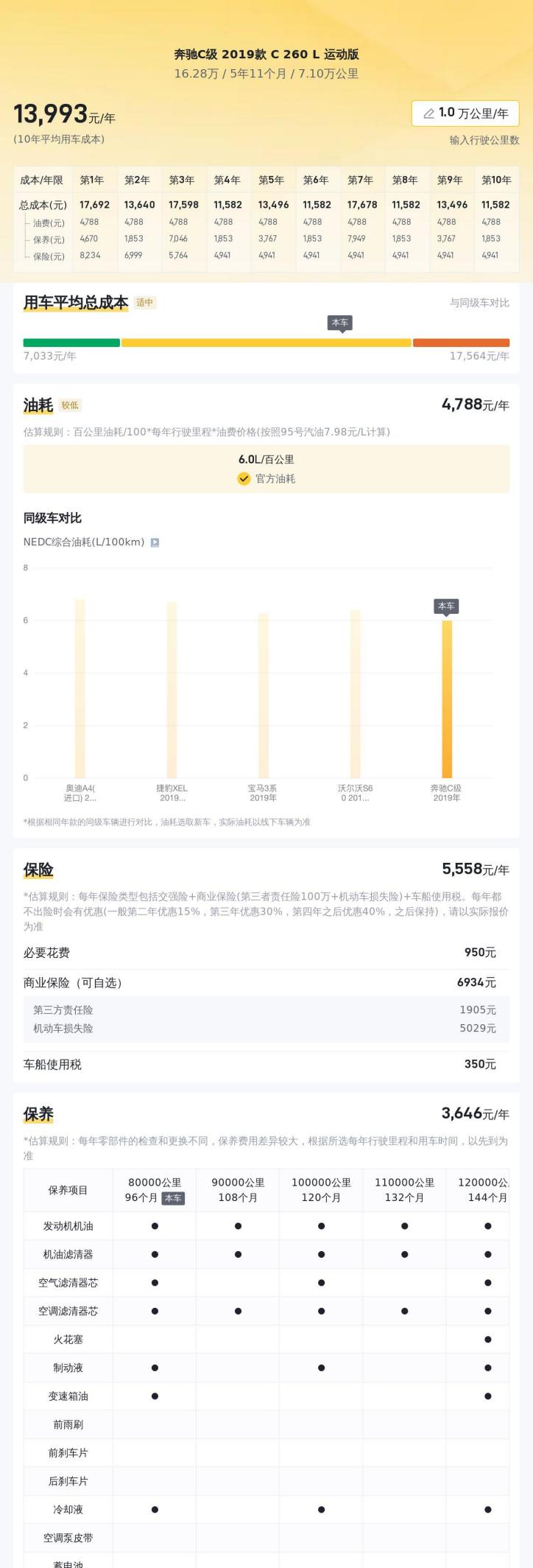Click the green segment of the cost bar
This screenshot has height=1568, width=533.
pyautogui.click(x=71, y=343)
